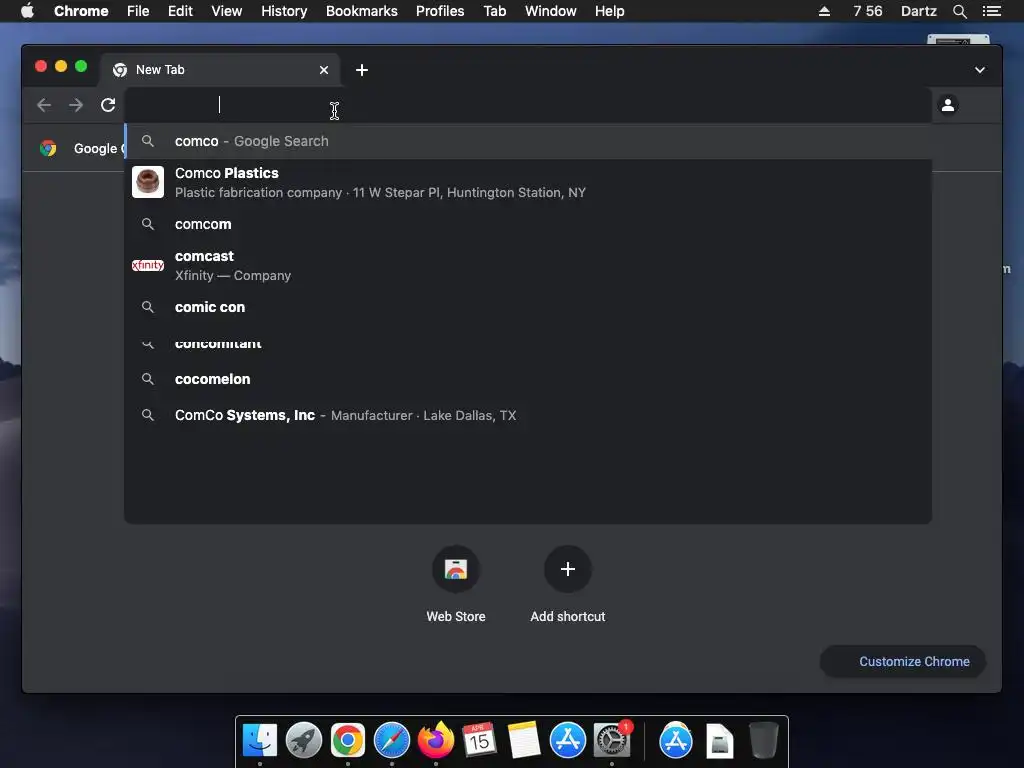Open the File menu
Screen dimensions: 1024x768
coord(138,11)
